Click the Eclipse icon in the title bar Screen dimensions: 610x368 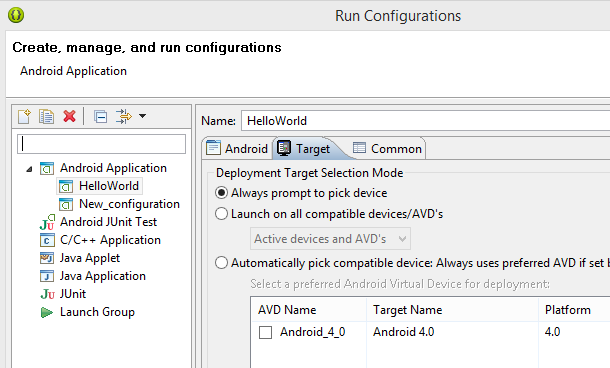pyautogui.click(x=16, y=15)
